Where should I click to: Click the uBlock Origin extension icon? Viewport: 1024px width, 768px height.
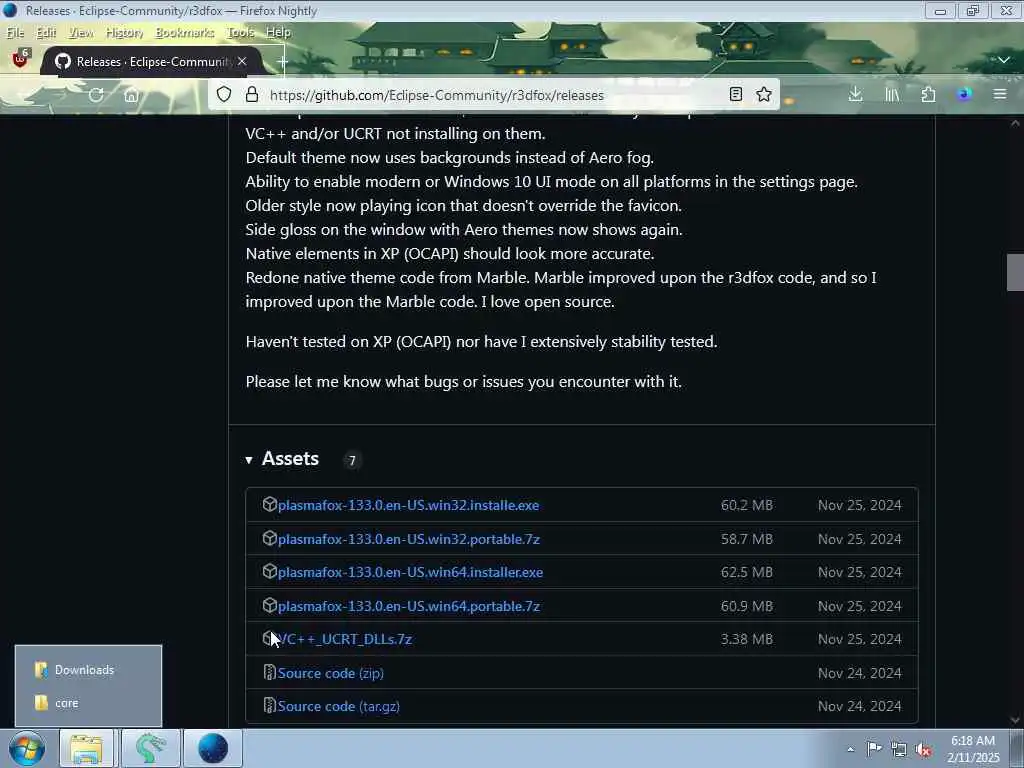tap(20, 59)
